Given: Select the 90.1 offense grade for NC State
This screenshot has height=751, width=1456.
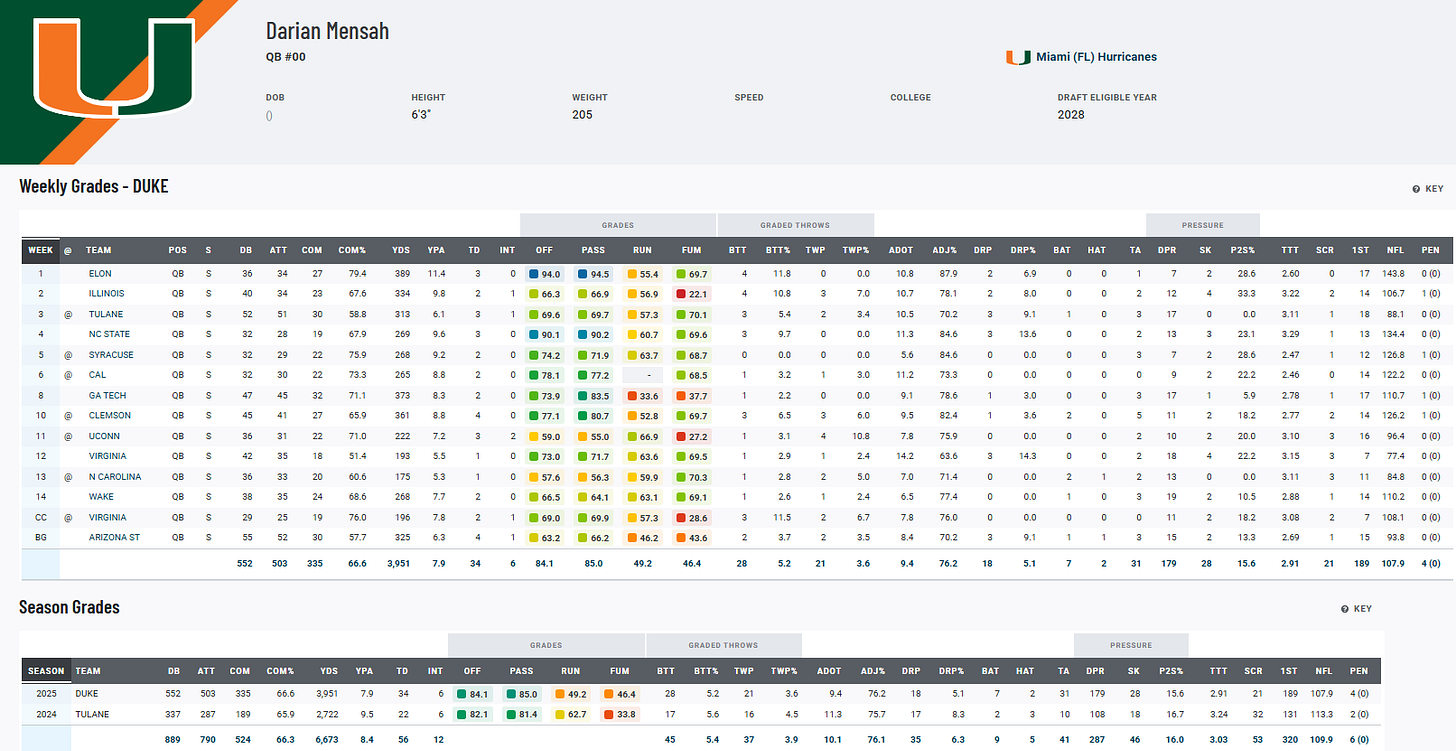Looking at the screenshot, I should [546, 334].
